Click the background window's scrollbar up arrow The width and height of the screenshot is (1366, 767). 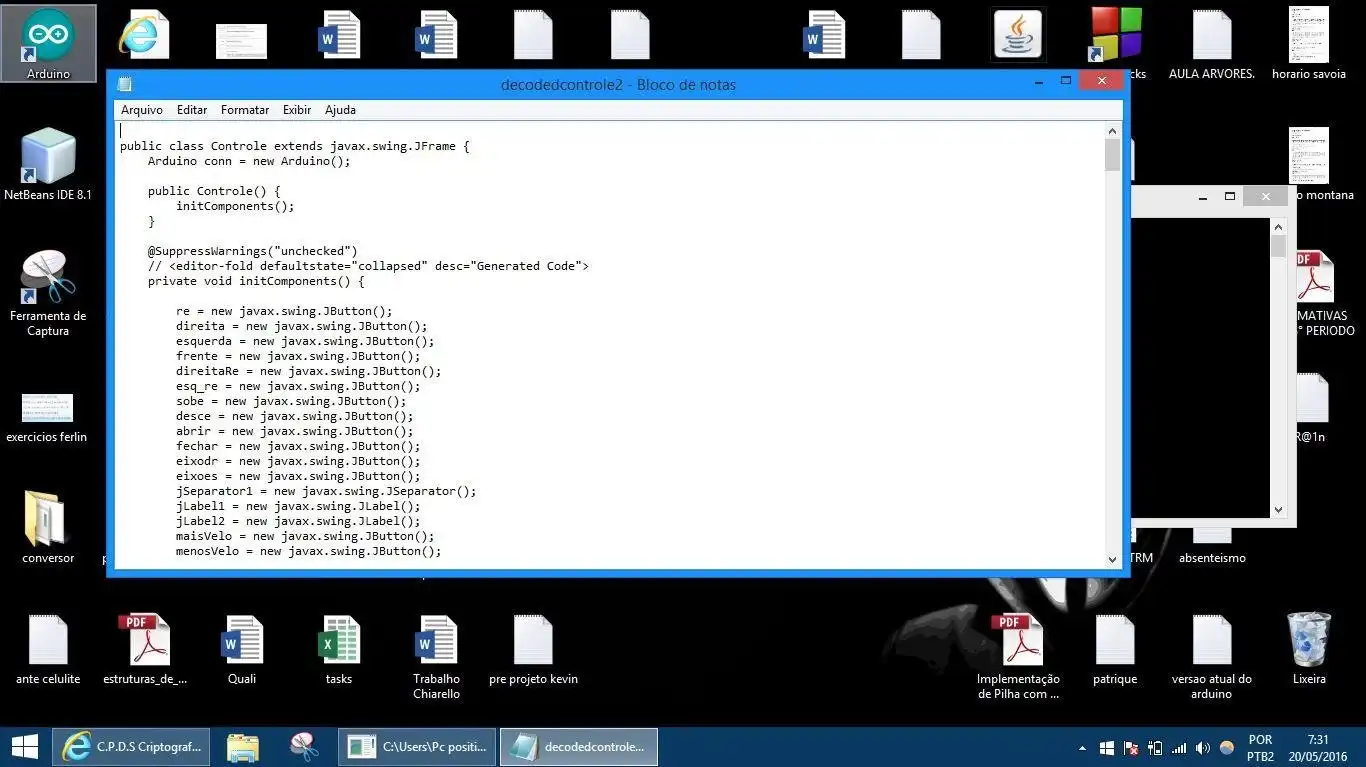coord(1278,227)
